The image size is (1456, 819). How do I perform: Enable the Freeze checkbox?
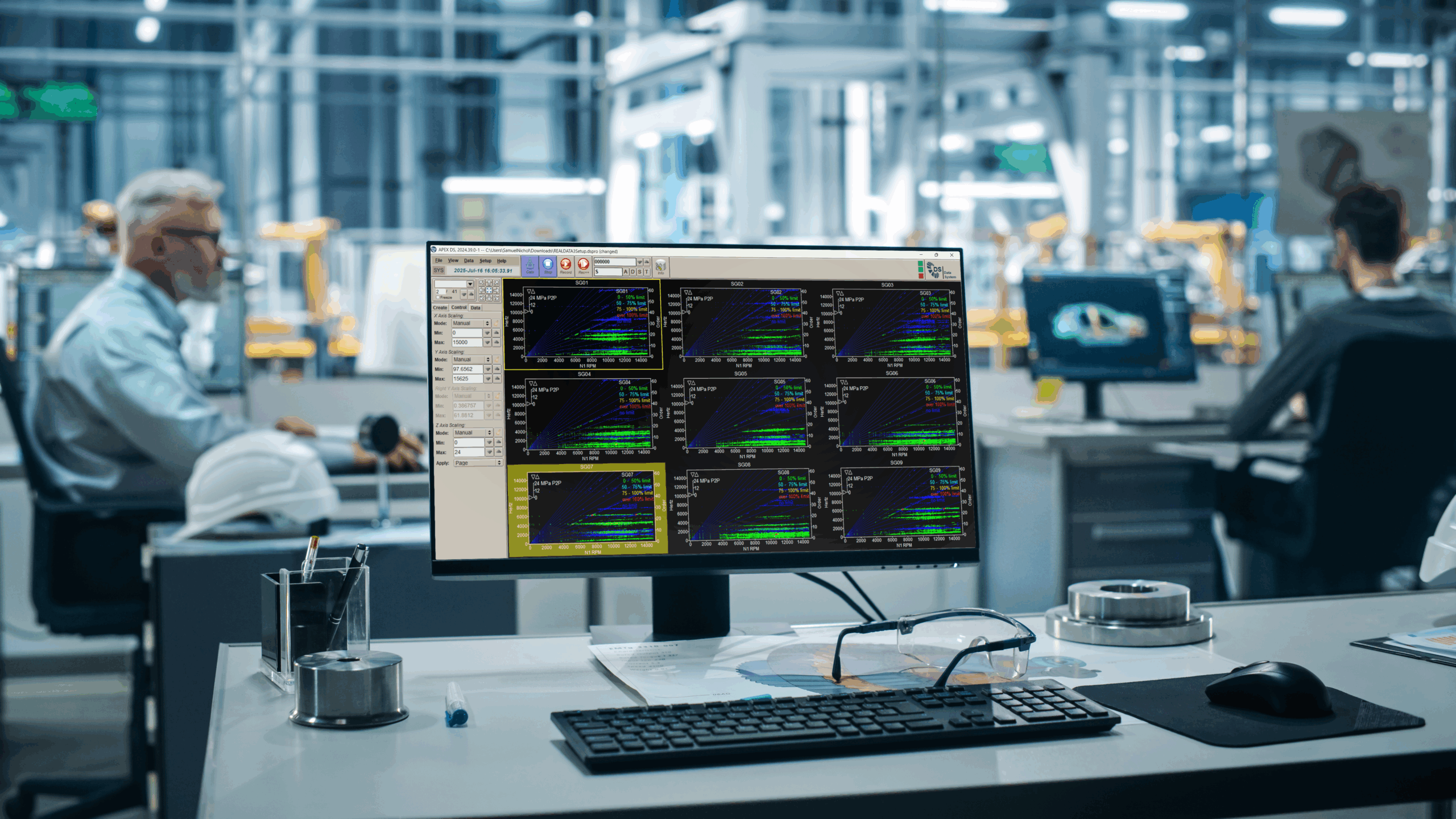[438, 297]
